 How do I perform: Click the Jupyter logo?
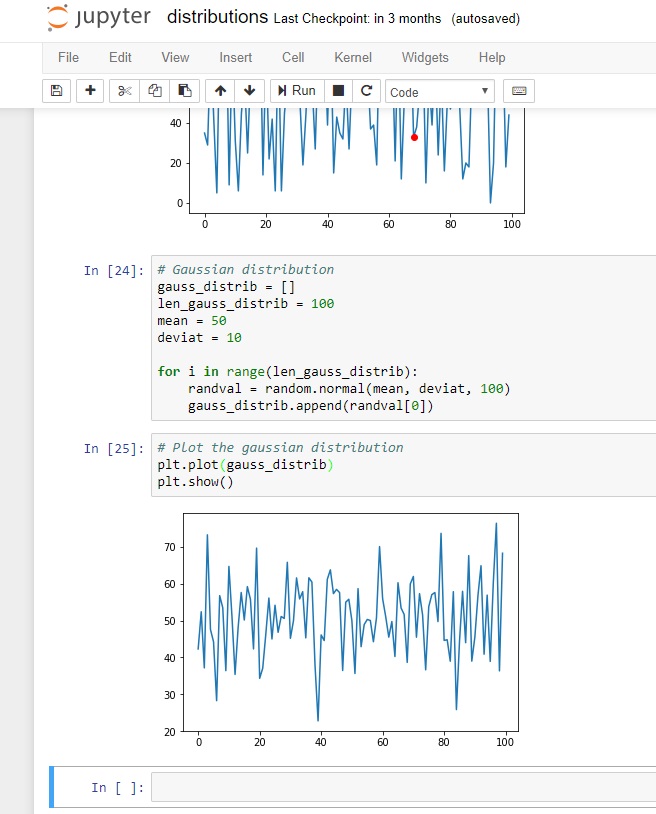coord(99,18)
